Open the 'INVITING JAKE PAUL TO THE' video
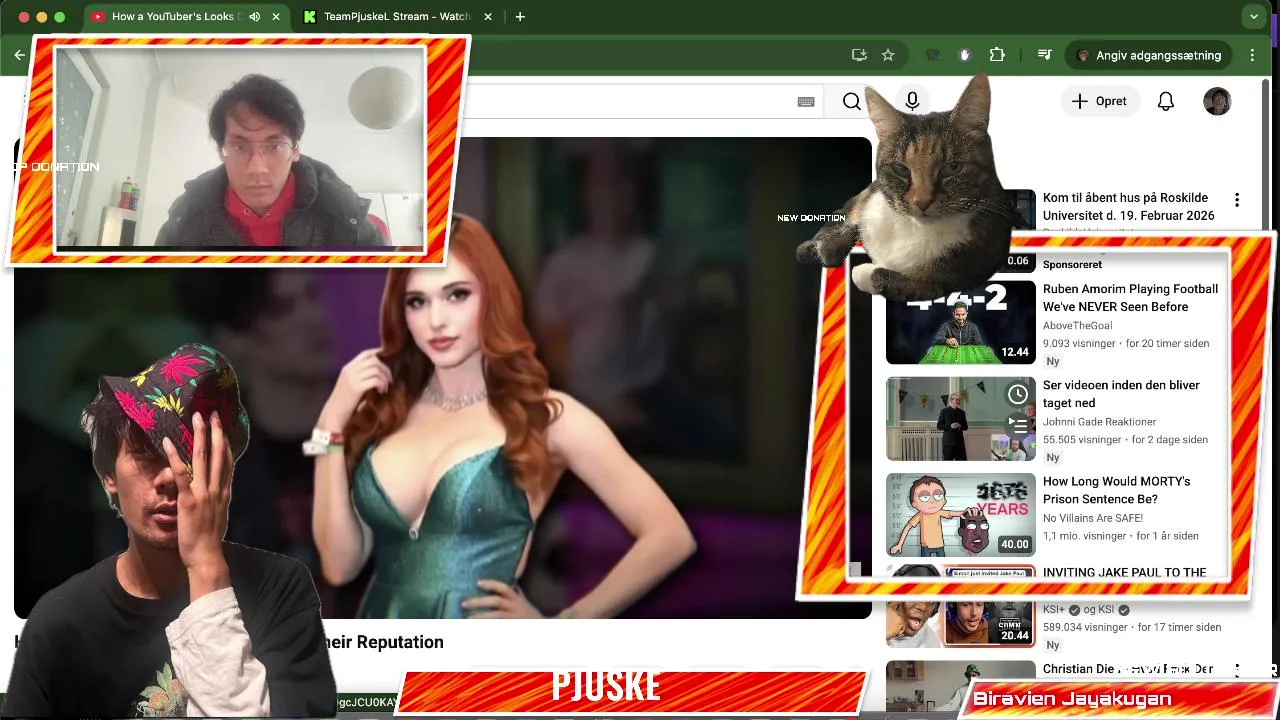This screenshot has width=1280, height=720. 1124,572
